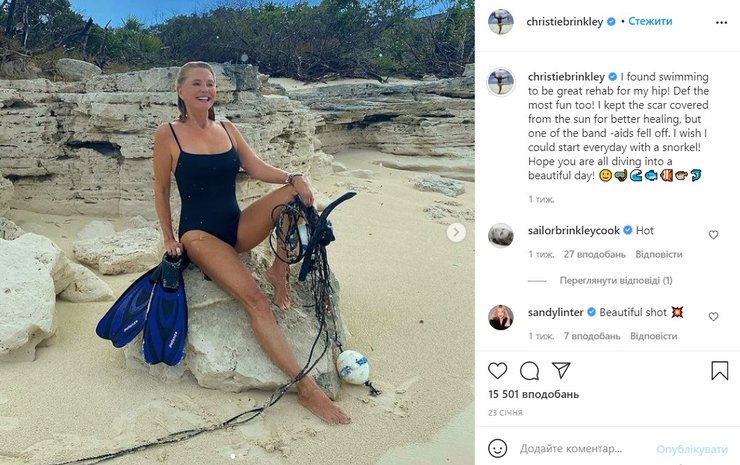Click the Стежити follow button
740x465 pixels.
coord(650,21)
